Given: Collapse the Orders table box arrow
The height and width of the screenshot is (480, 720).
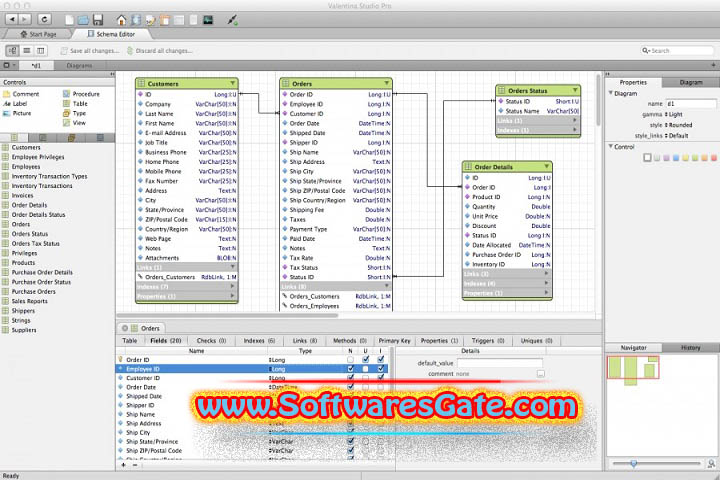Looking at the screenshot, I should pyautogui.click(x=387, y=83).
